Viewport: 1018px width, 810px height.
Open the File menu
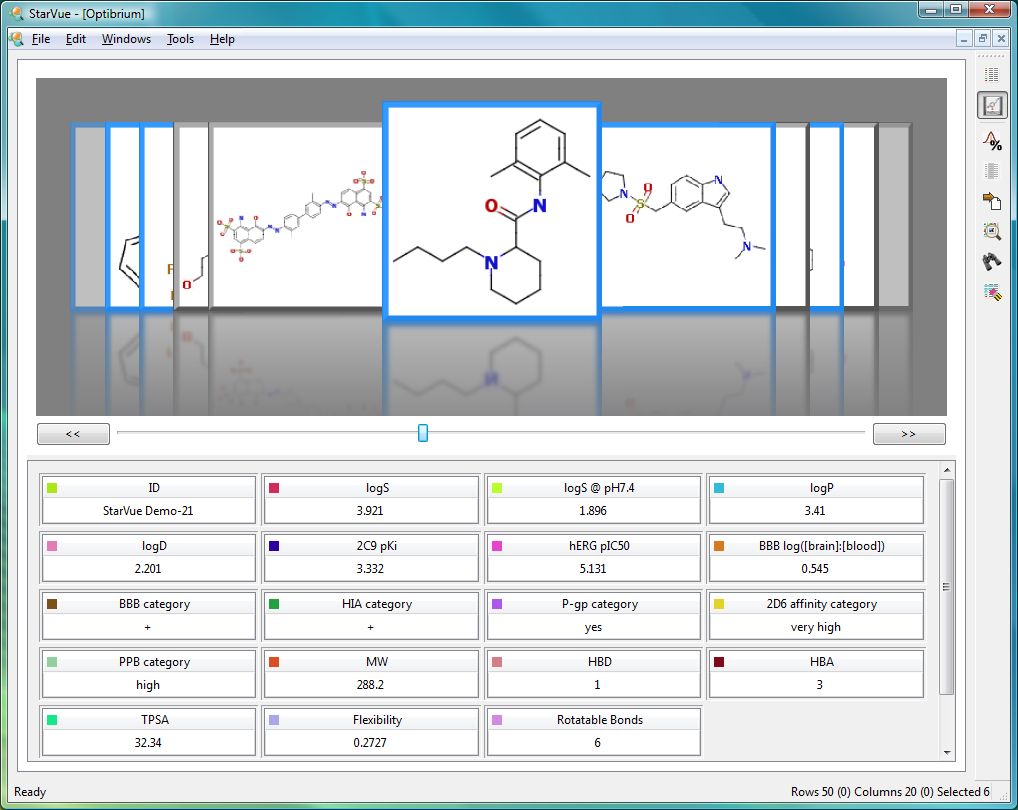coord(40,39)
